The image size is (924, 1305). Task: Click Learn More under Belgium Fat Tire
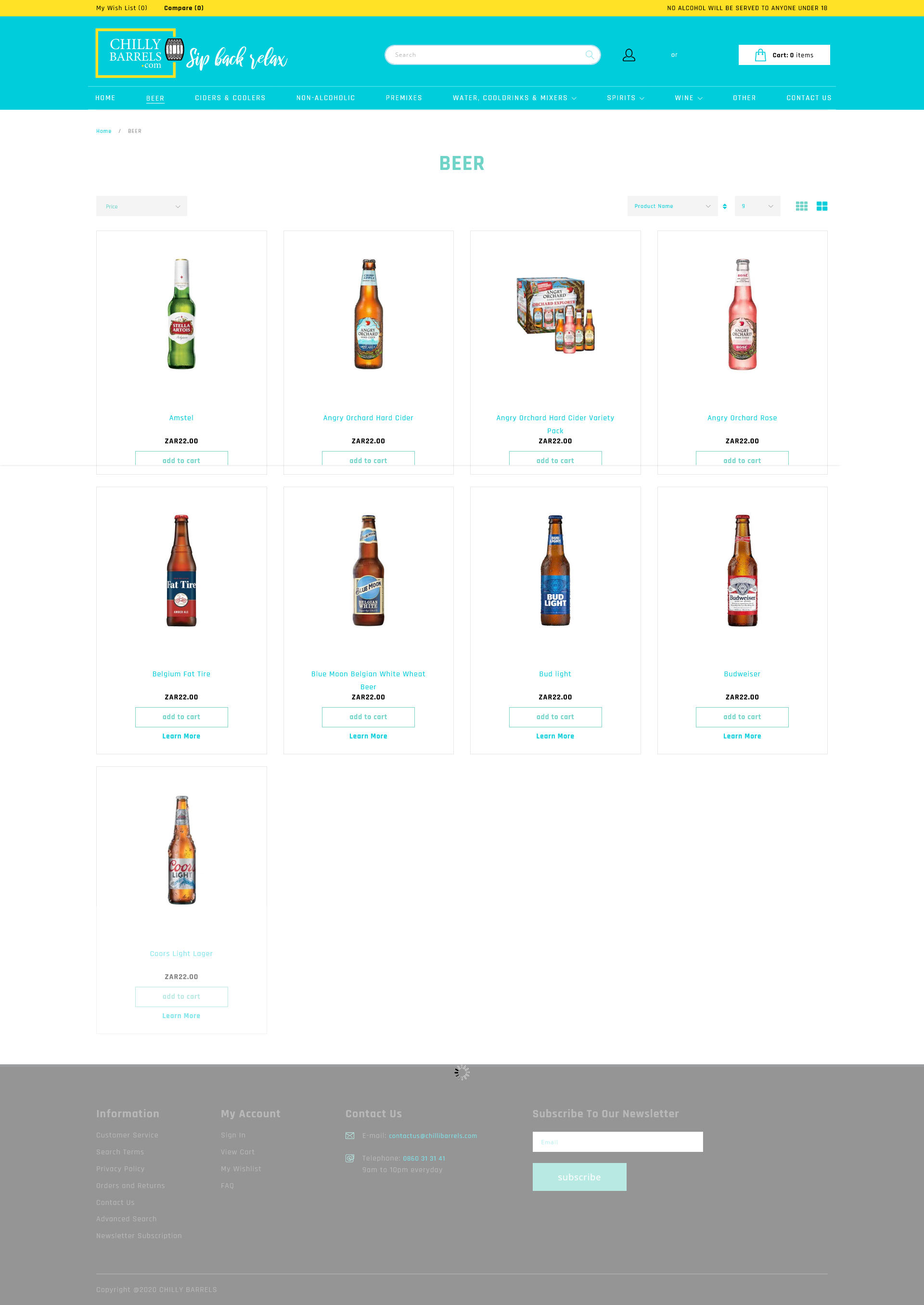(181, 736)
